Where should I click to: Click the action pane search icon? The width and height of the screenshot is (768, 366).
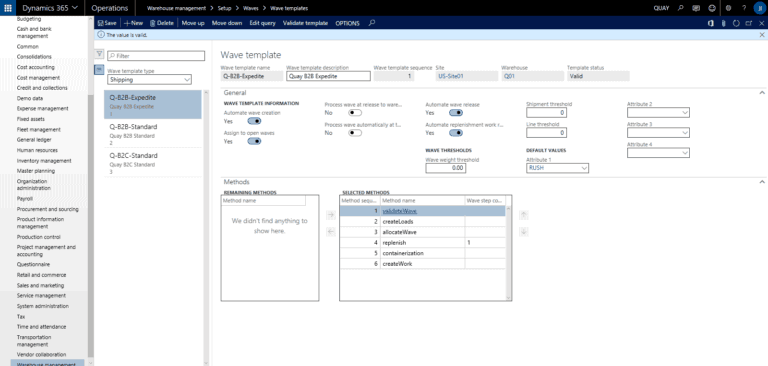(372, 23)
